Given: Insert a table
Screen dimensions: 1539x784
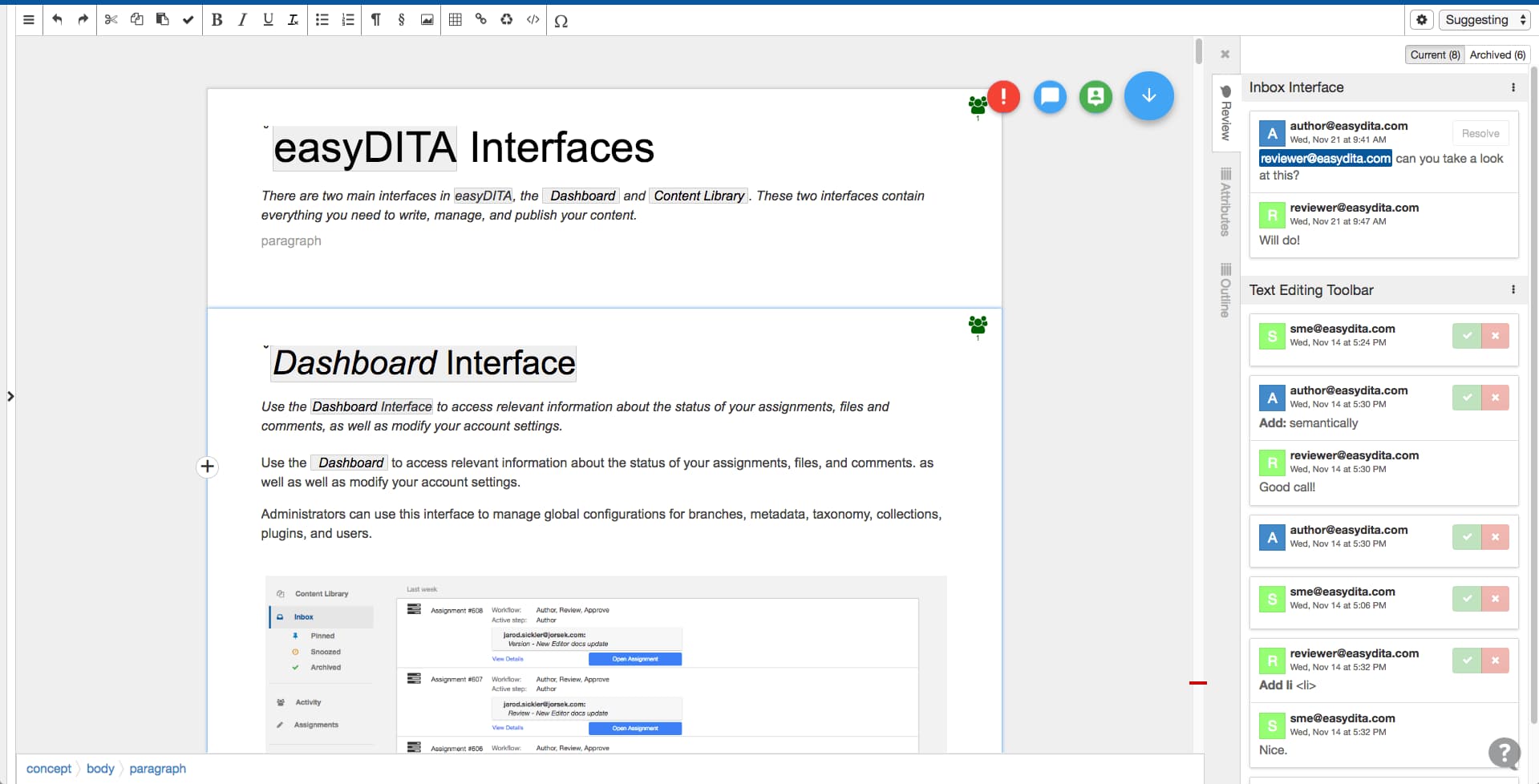Looking at the screenshot, I should click(x=456, y=20).
